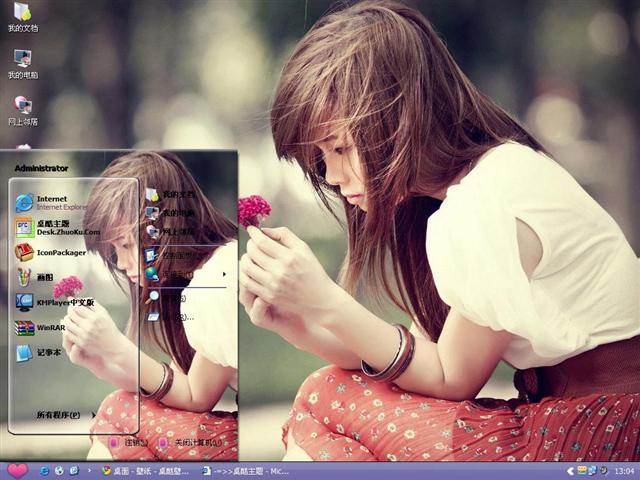Click the system tray clock showing 13:04
Image resolution: width=640 pixels, height=480 pixels.
click(x=624, y=470)
